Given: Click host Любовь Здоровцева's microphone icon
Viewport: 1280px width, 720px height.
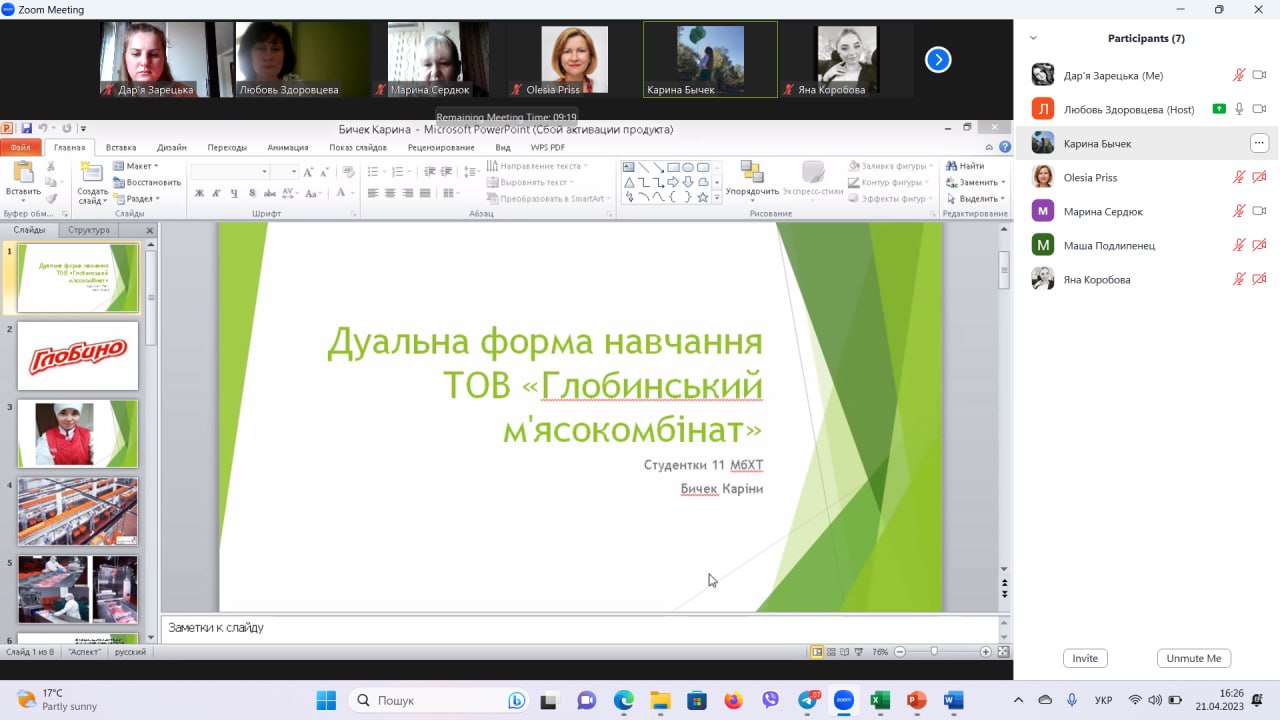Looking at the screenshot, I should click(x=1239, y=109).
